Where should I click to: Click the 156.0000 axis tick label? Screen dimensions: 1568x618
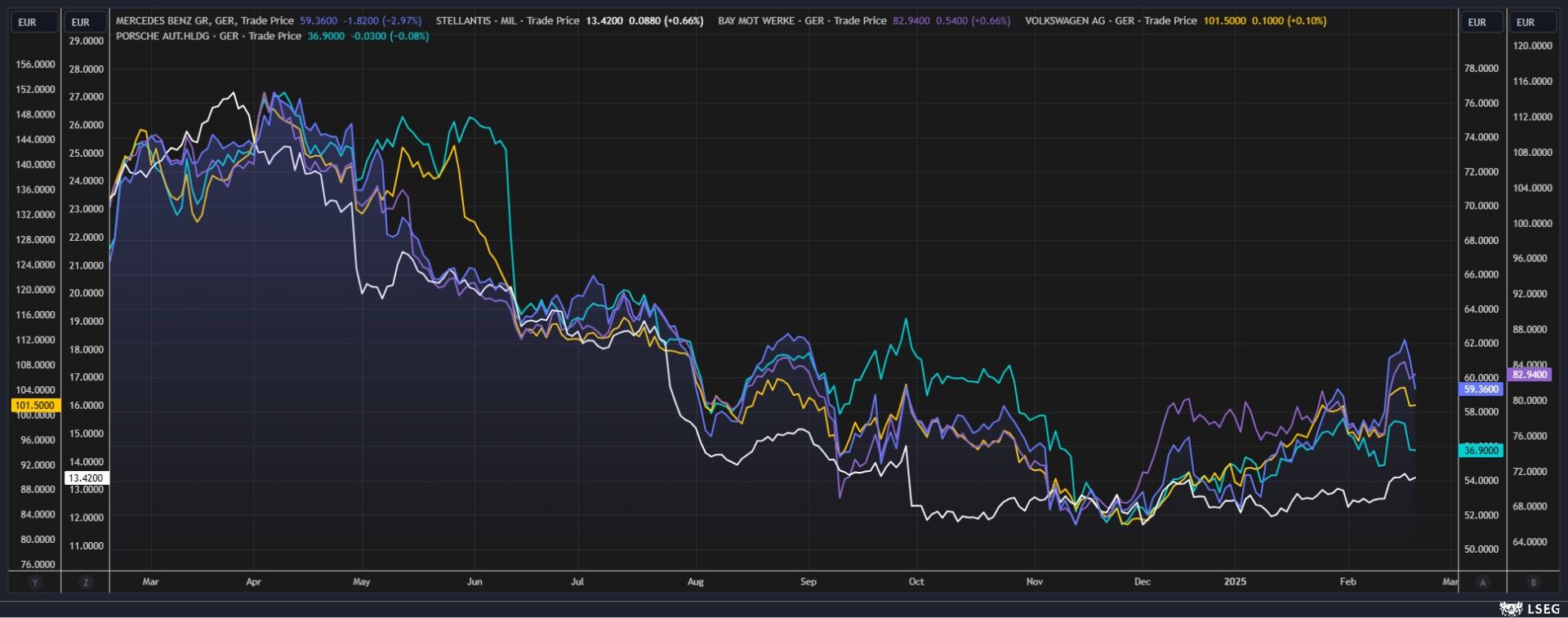pos(36,64)
